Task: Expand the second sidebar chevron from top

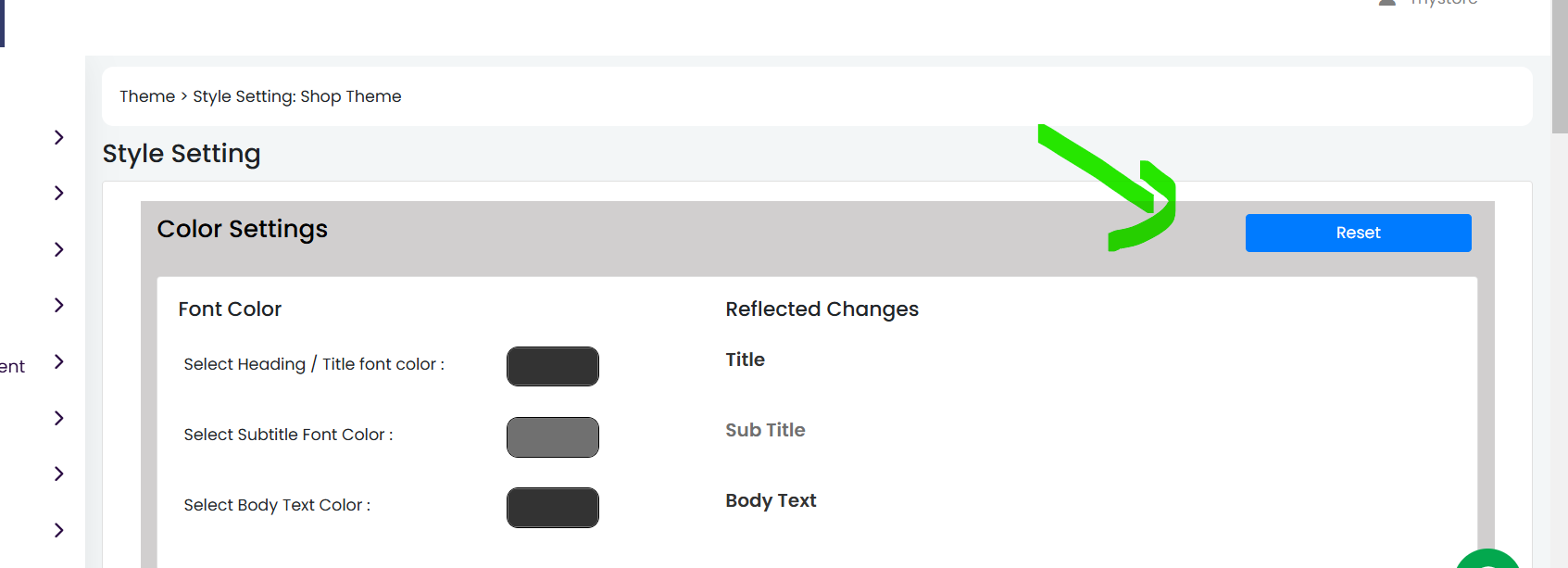Action: (x=59, y=193)
